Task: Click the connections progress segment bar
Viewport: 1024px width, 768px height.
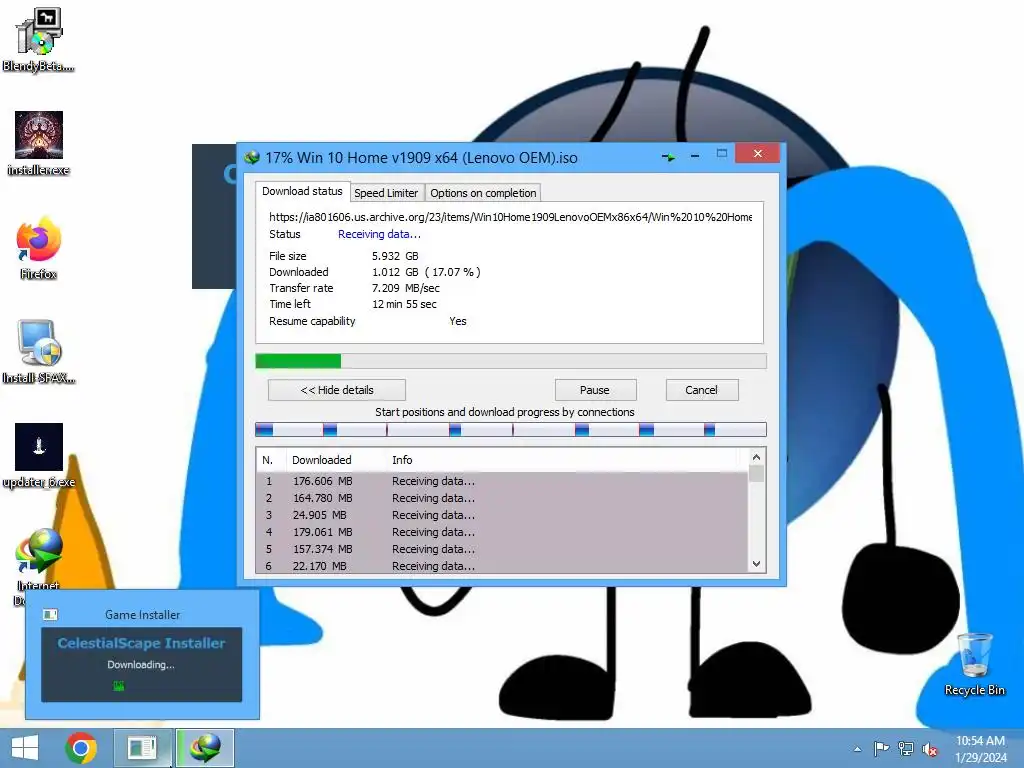Action: [x=511, y=429]
